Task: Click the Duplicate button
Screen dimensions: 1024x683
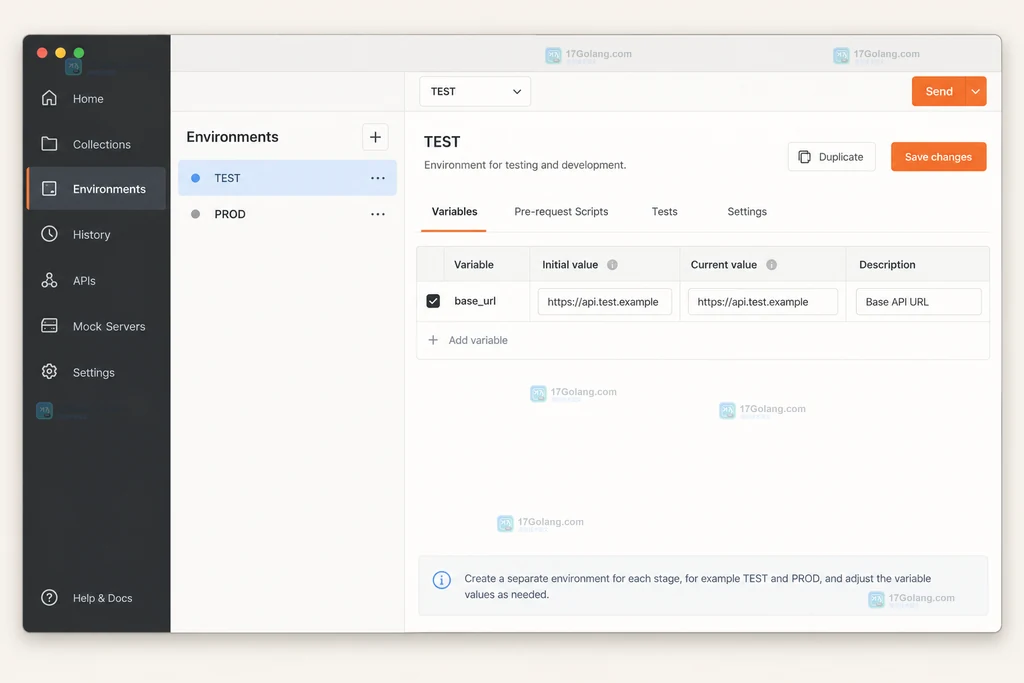Action: pos(831,157)
